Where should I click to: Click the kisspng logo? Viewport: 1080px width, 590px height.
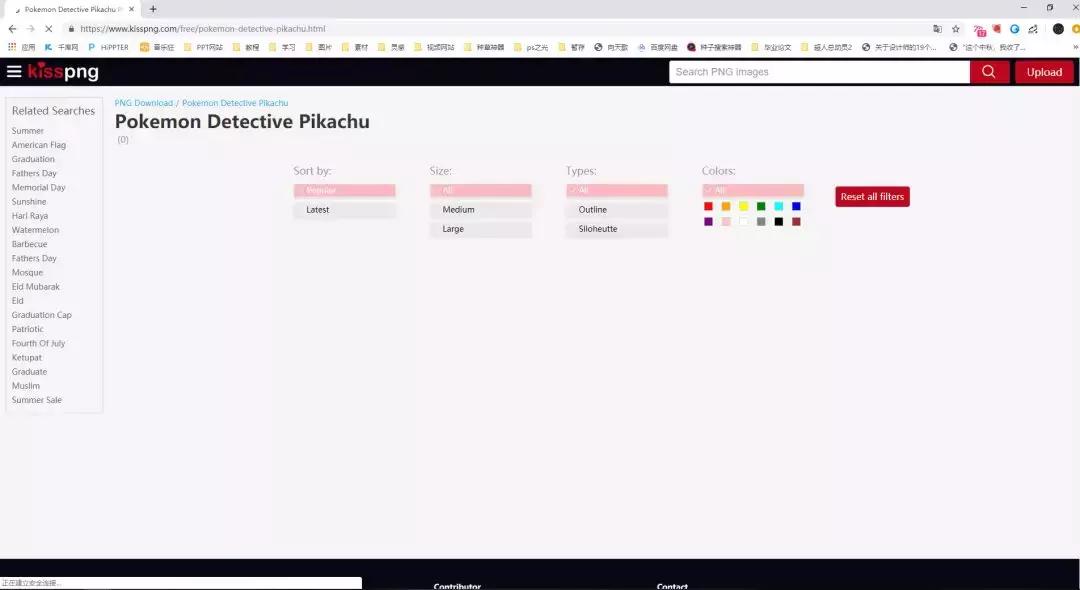63,72
